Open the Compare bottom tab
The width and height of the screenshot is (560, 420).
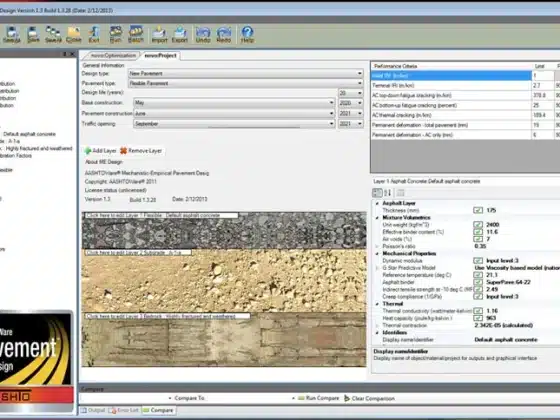click(158, 410)
